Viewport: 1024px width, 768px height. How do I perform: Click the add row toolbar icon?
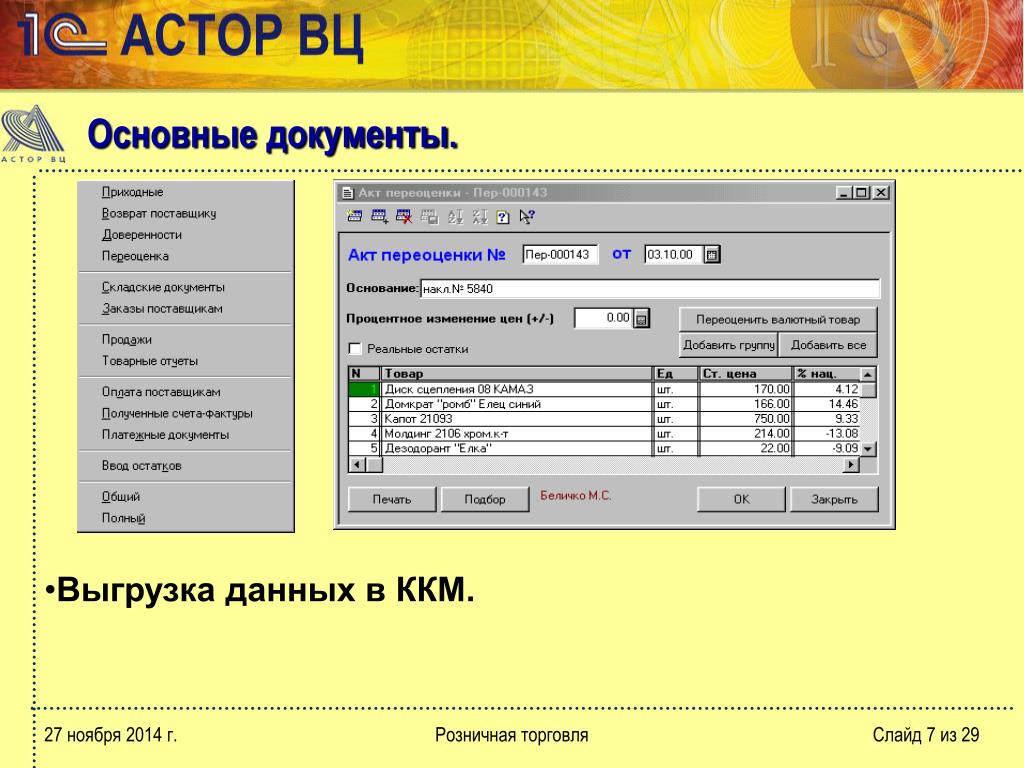379,216
